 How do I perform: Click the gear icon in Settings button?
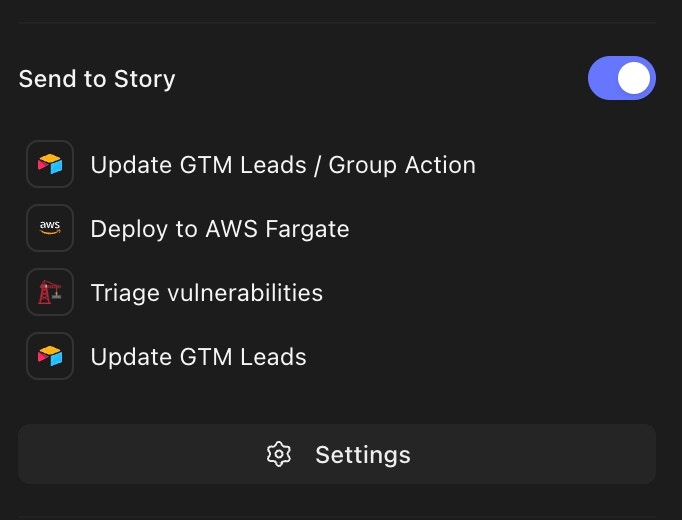(279, 454)
